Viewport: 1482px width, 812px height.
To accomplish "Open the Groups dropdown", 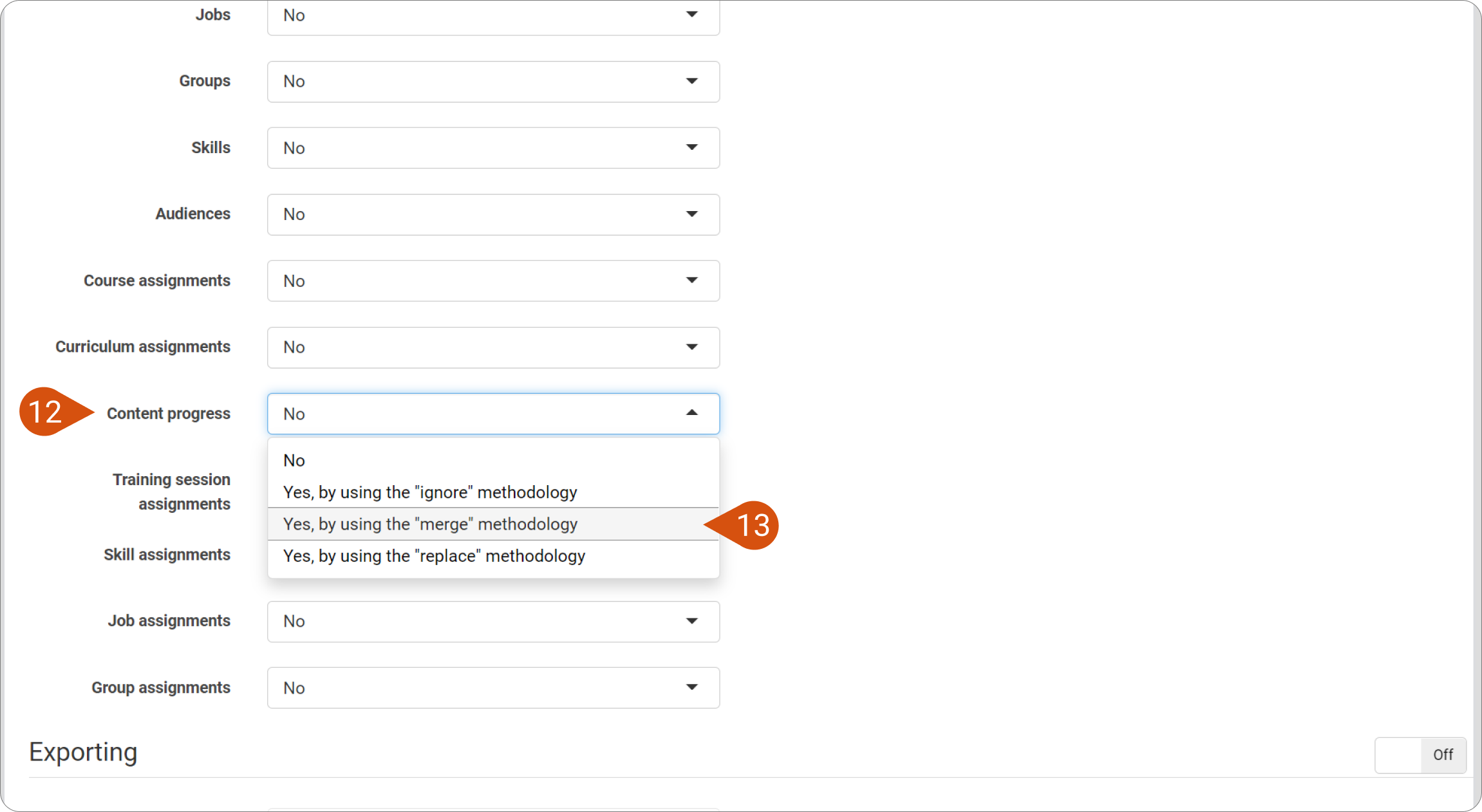I will [493, 82].
